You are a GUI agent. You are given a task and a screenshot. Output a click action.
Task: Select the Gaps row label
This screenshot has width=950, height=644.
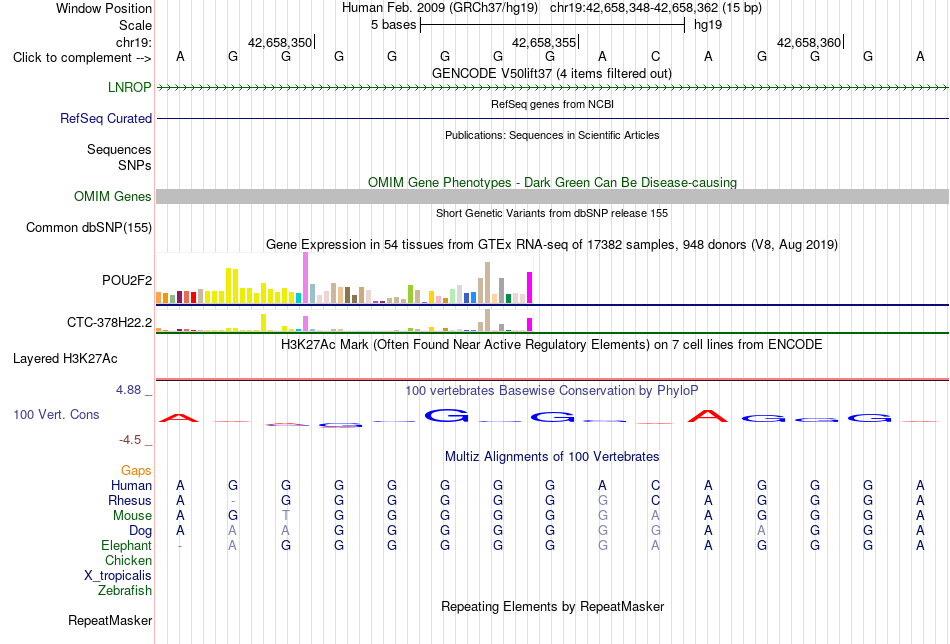click(x=136, y=471)
